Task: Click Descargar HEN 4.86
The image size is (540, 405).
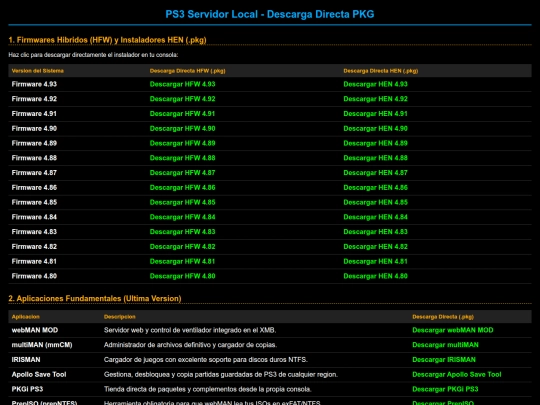Action: click(x=375, y=188)
